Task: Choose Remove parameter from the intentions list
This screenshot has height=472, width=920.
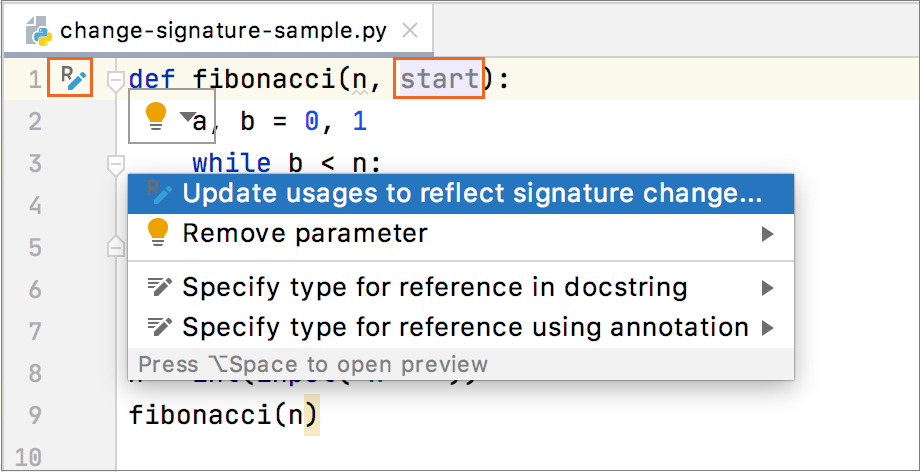Action: coord(305,234)
